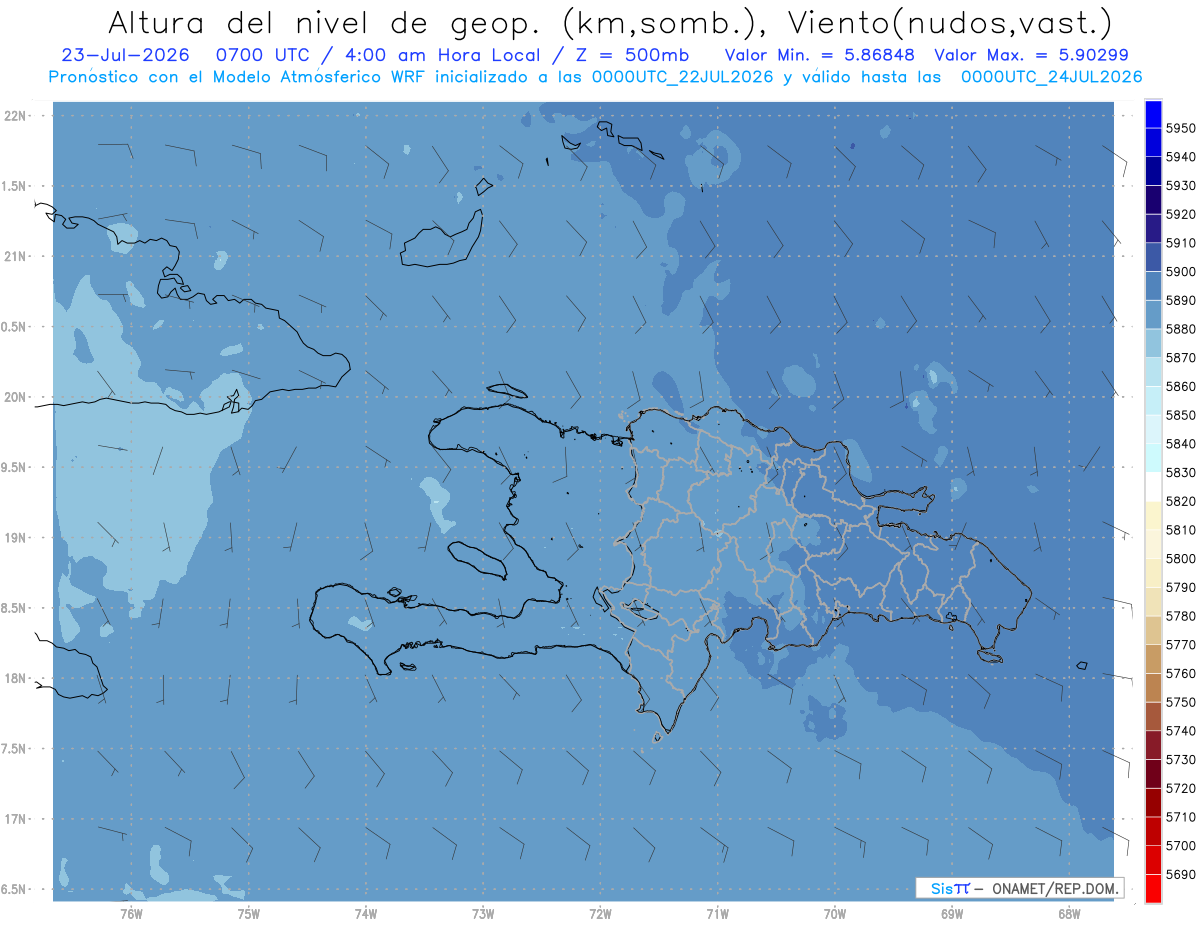The height and width of the screenshot is (927, 1200).
Task: Click the '5880' colorbar value
Action: click(x=1180, y=329)
